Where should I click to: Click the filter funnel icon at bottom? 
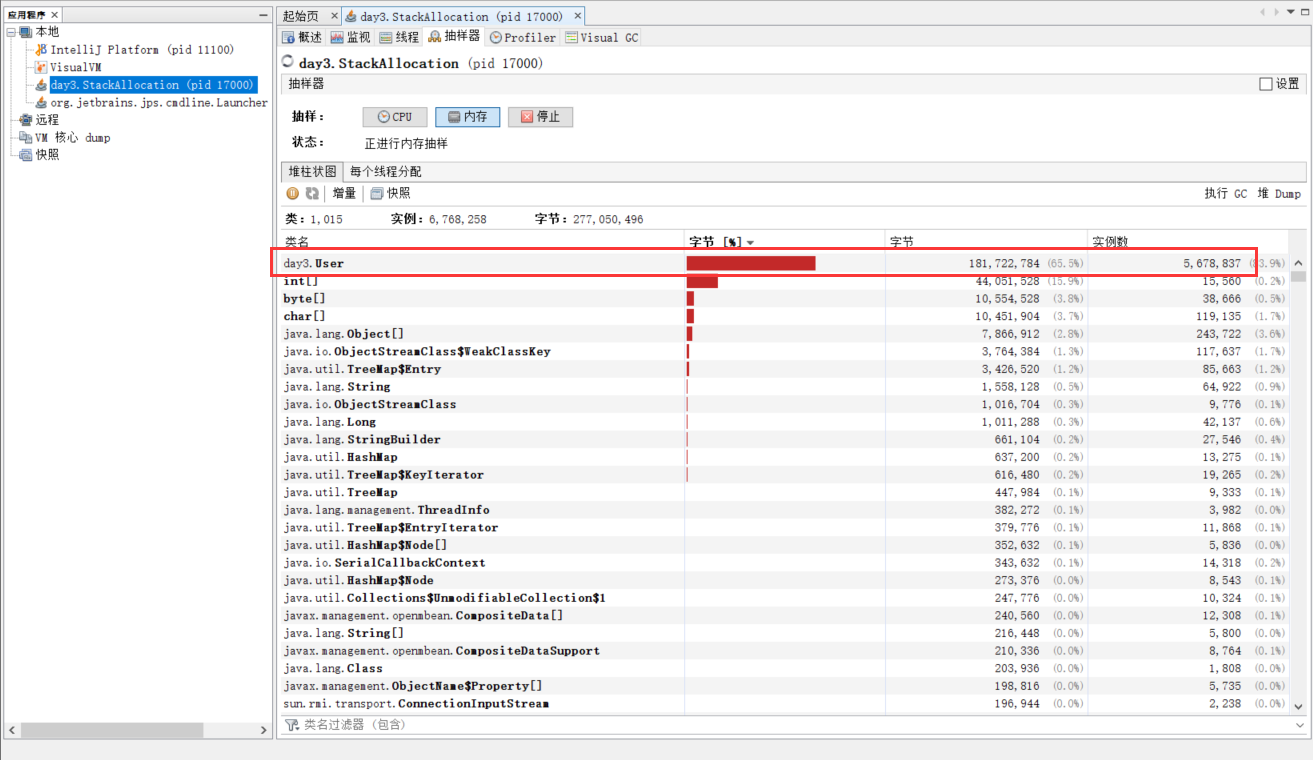point(292,724)
